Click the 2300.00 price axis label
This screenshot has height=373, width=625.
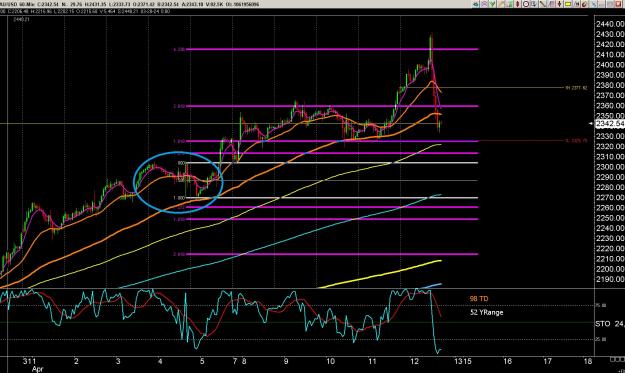[610, 167]
